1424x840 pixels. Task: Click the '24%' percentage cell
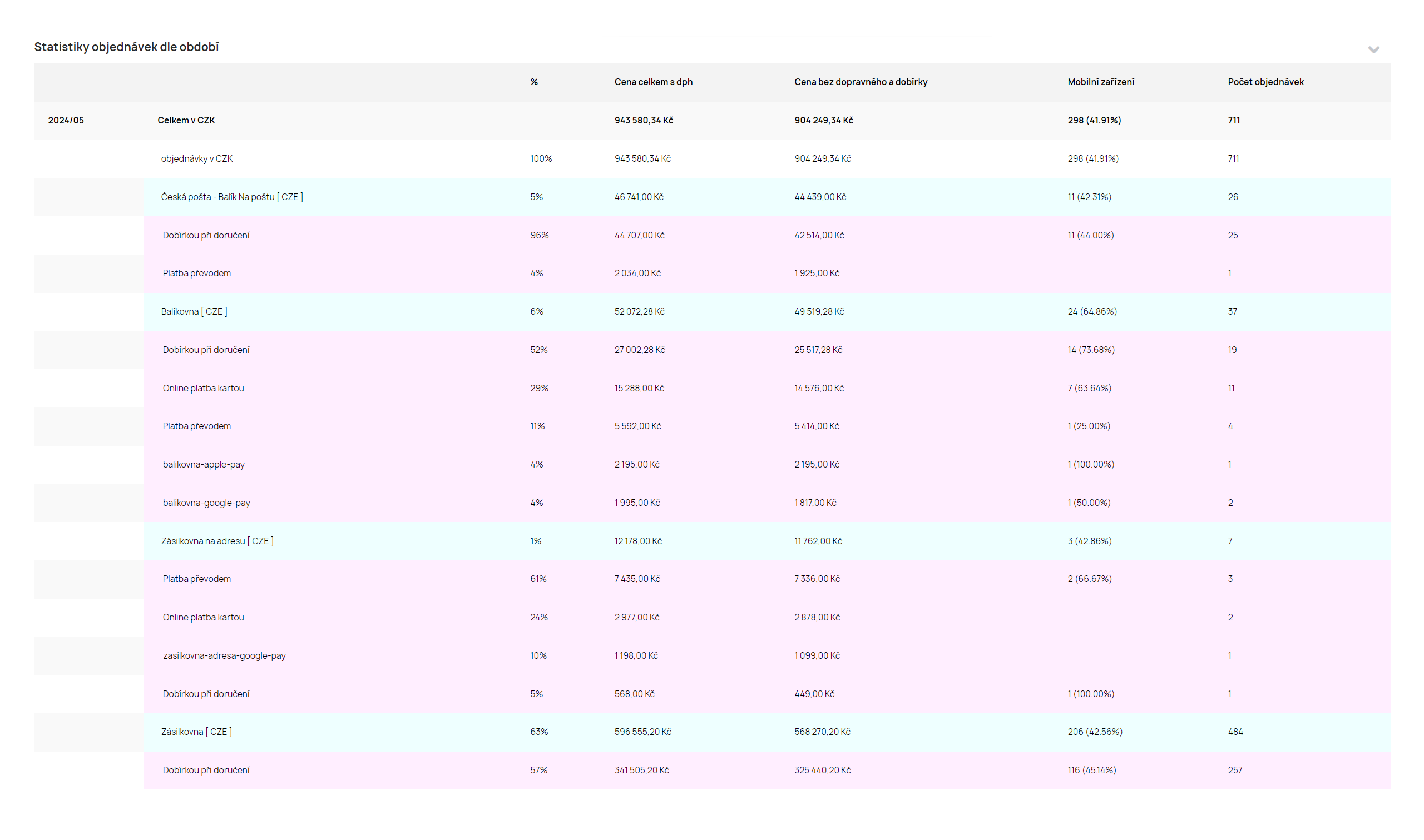[x=539, y=618]
